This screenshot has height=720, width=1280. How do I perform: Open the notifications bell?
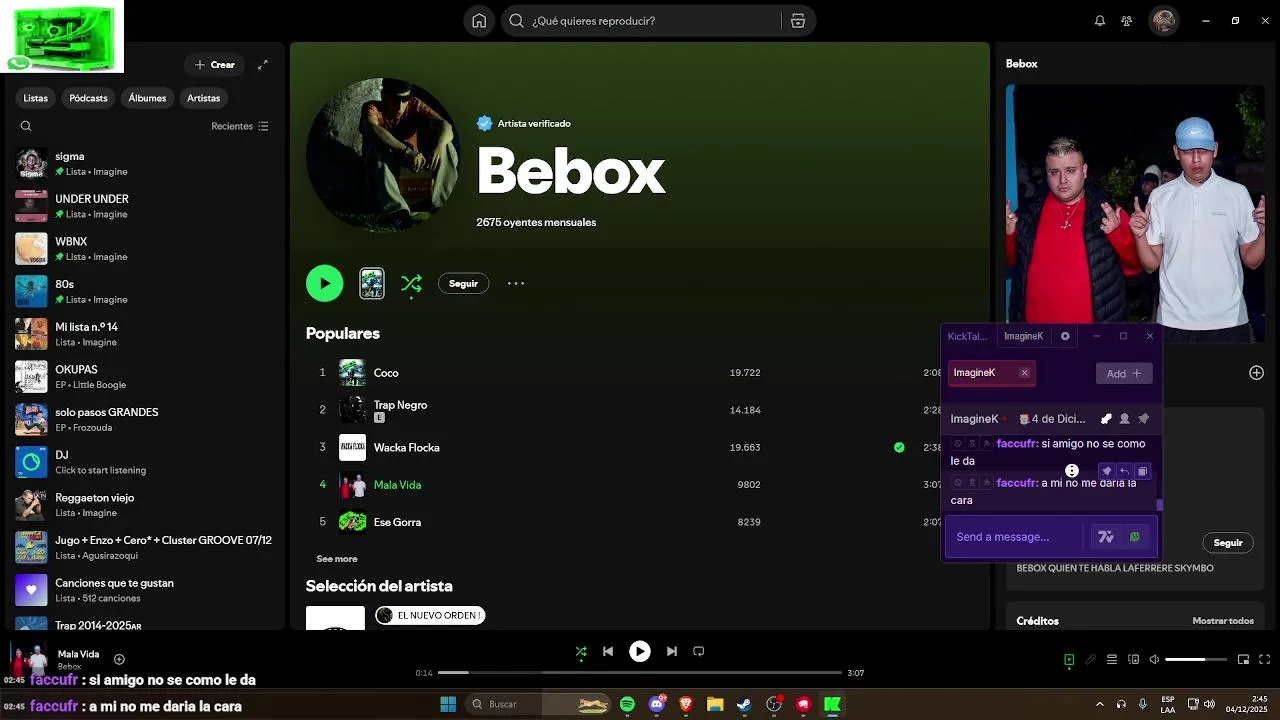pyautogui.click(x=1100, y=21)
